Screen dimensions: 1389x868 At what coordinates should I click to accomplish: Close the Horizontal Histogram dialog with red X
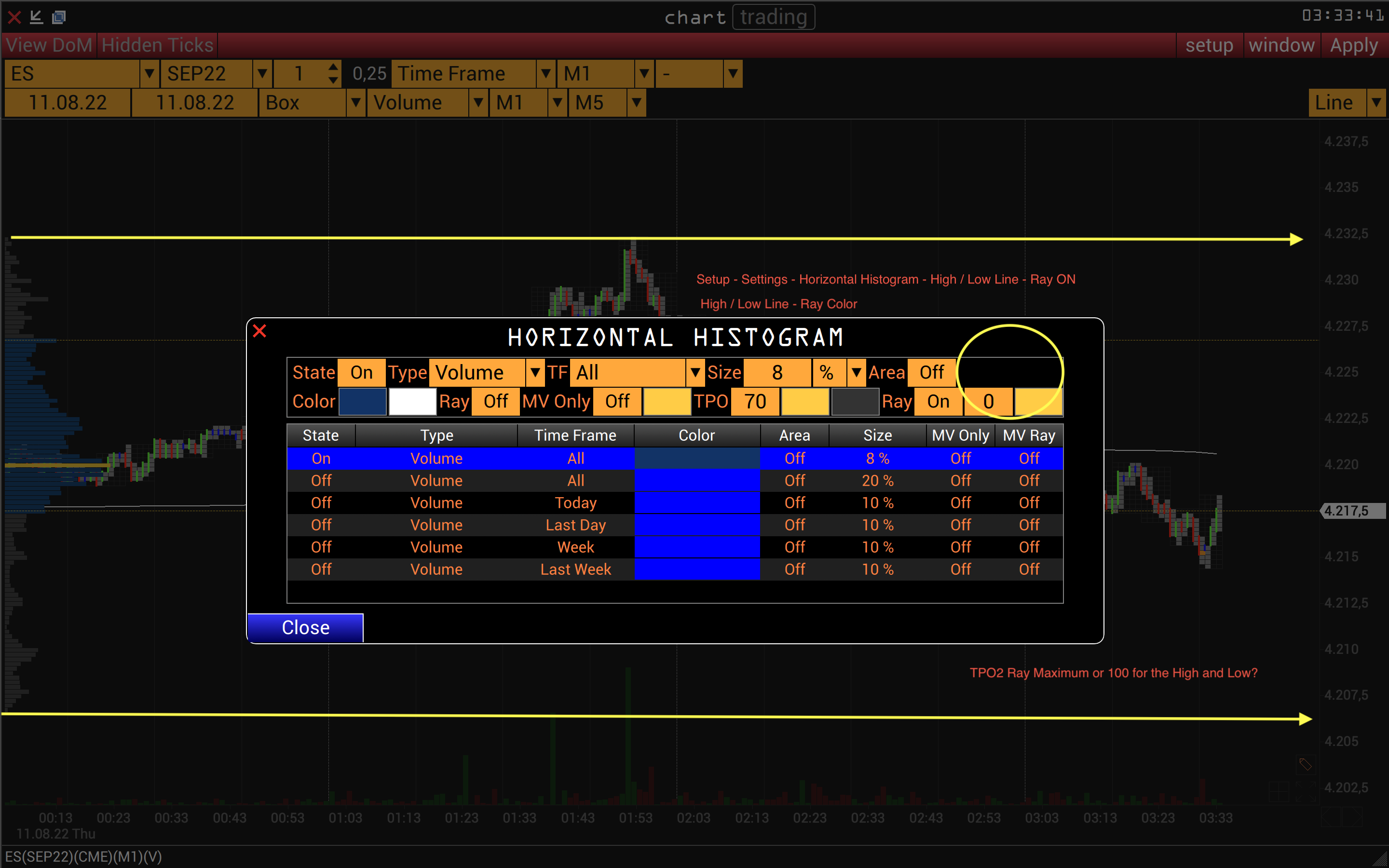[x=259, y=331]
